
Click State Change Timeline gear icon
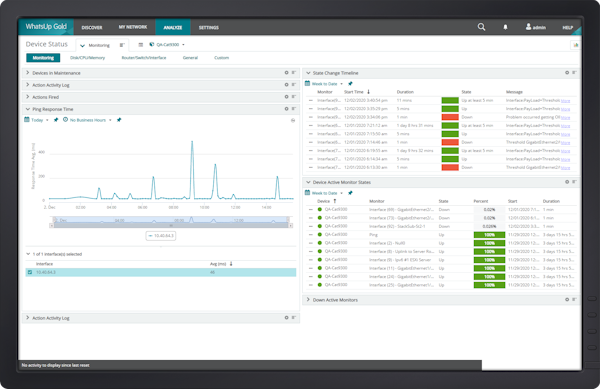[x=567, y=73]
